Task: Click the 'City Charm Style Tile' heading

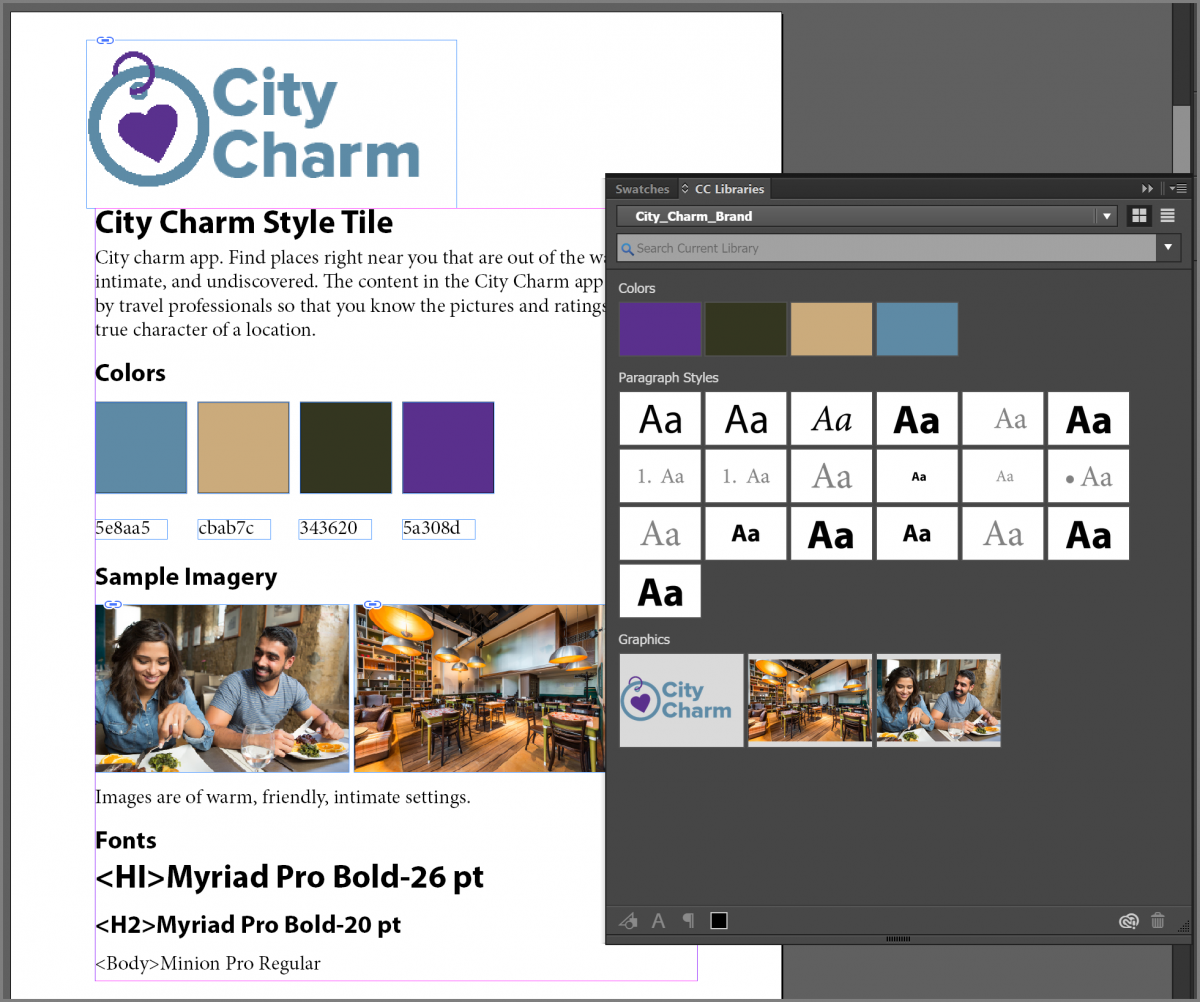Action: tap(244, 223)
